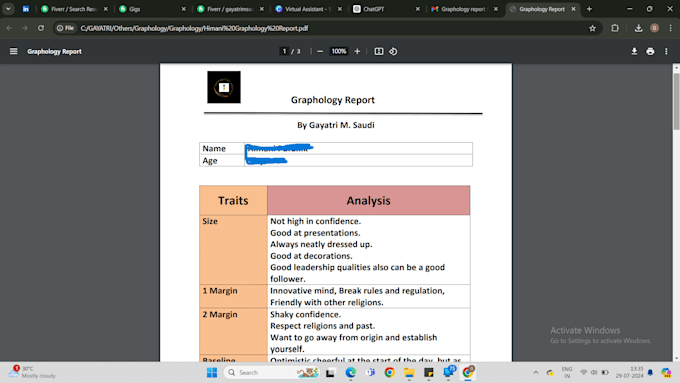This screenshot has height=383, width=680.
Task: Open Wi-Fi network settings in tray
Action: (x=584, y=372)
